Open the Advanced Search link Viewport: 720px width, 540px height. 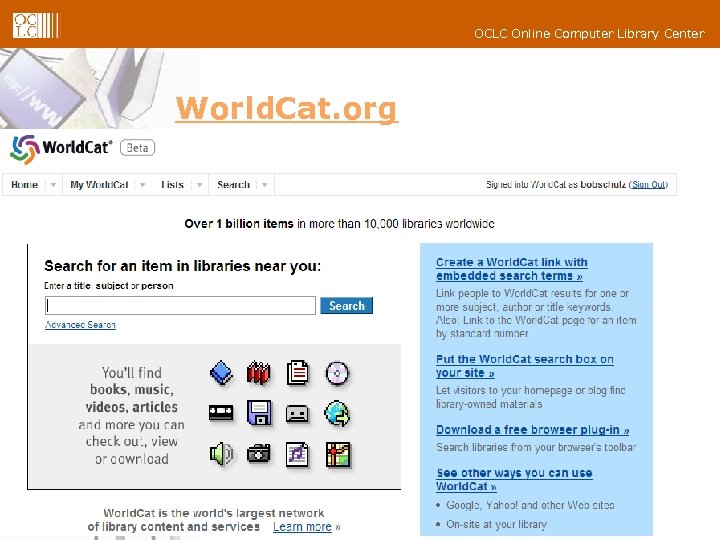(80, 325)
